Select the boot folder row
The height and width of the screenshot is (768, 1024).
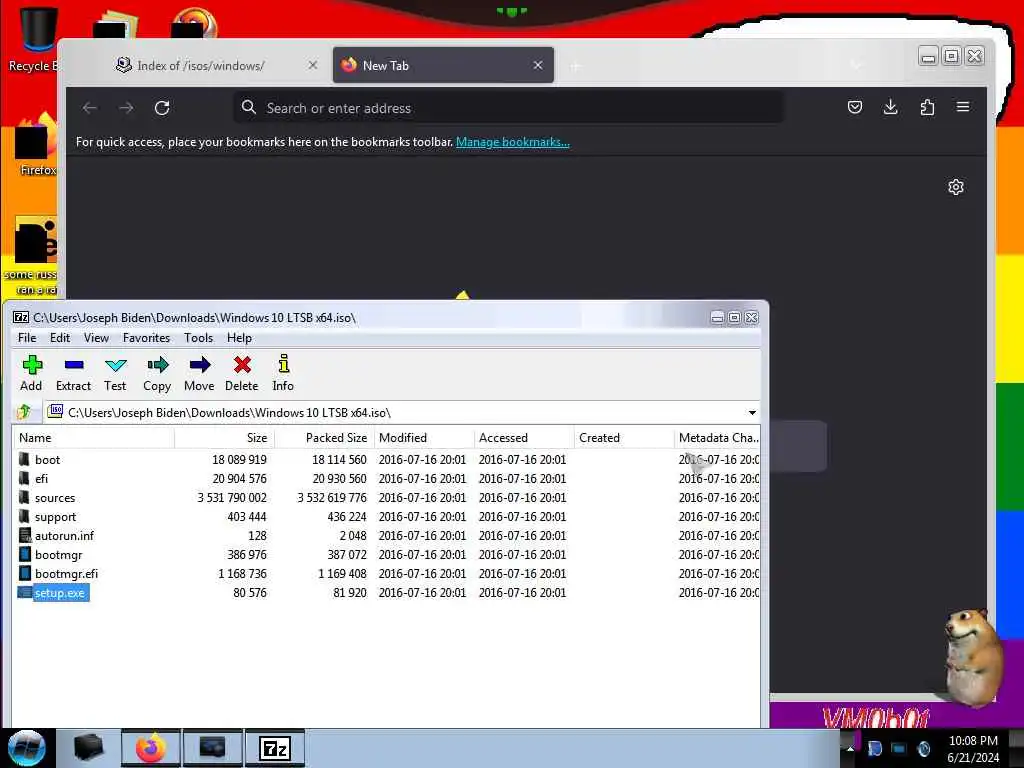[386, 459]
